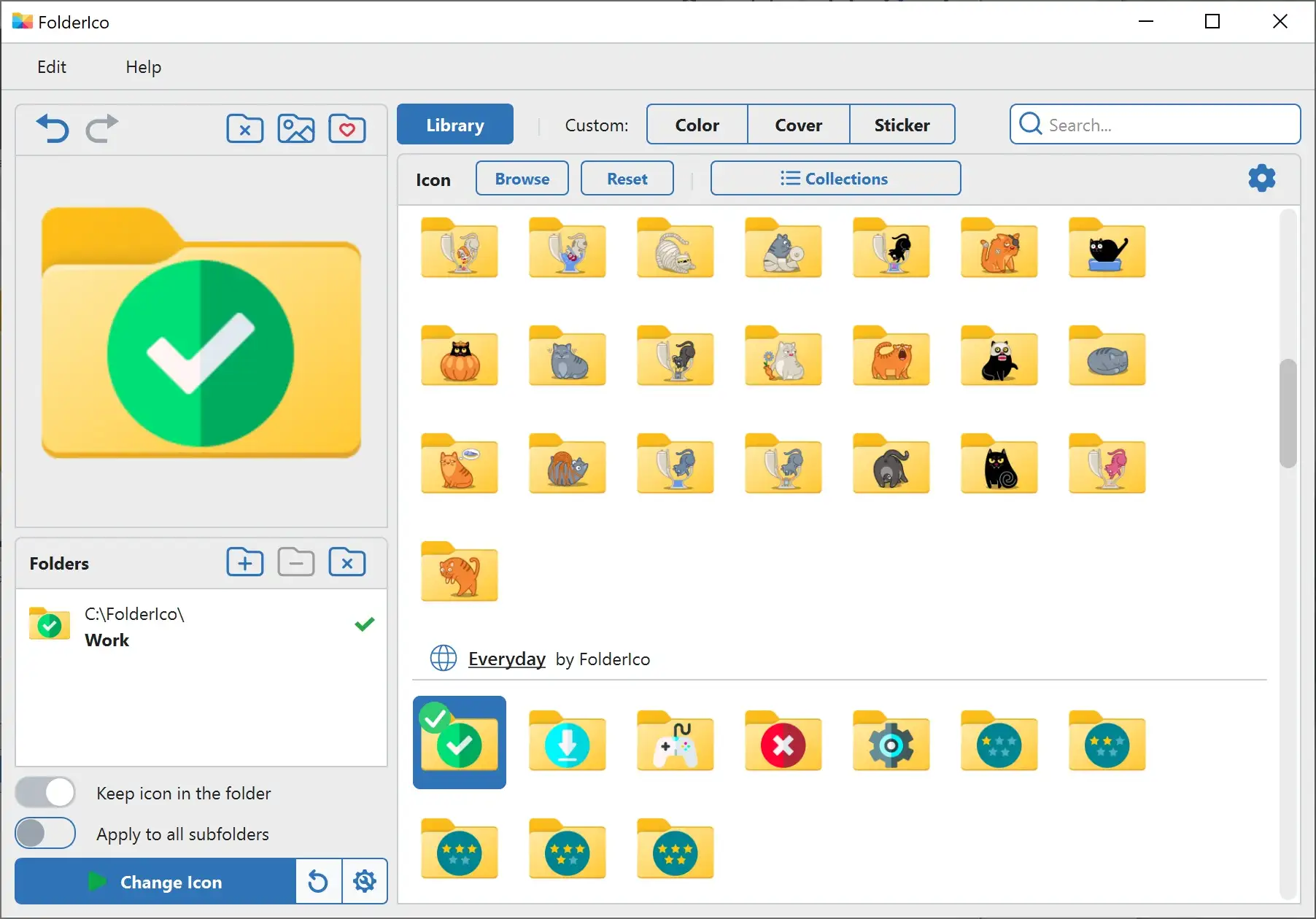Image resolution: width=1316 pixels, height=919 pixels.
Task: Open the Help menu
Action: pos(144,67)
